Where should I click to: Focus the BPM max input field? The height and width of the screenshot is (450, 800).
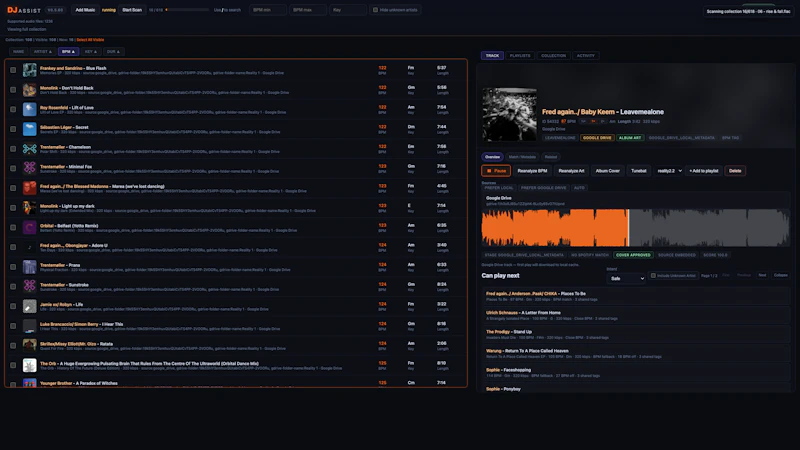(x=308, y=10)
